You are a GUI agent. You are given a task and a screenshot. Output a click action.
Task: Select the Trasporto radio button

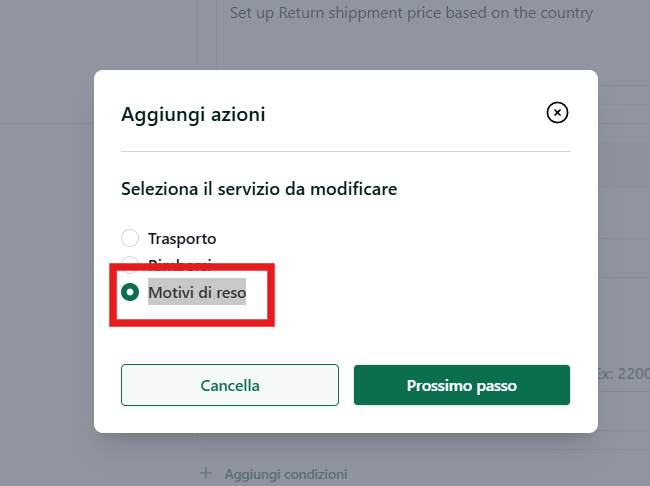130,238
